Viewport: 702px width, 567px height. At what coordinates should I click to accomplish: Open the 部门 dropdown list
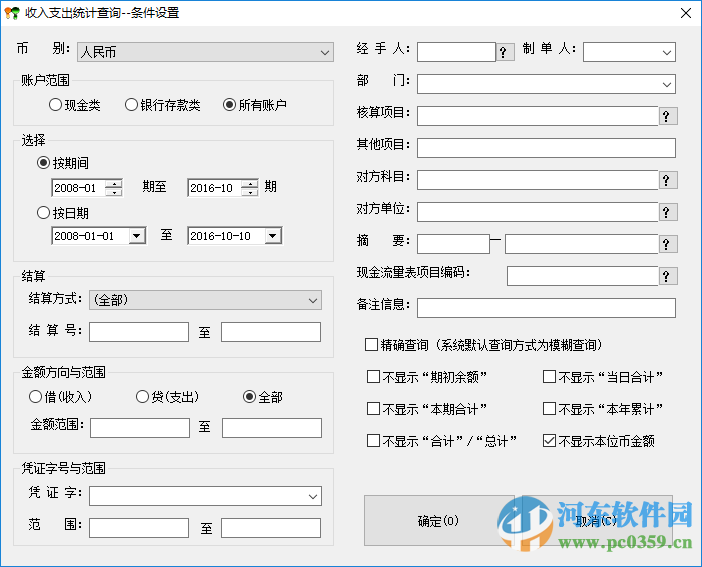(546, 84)
